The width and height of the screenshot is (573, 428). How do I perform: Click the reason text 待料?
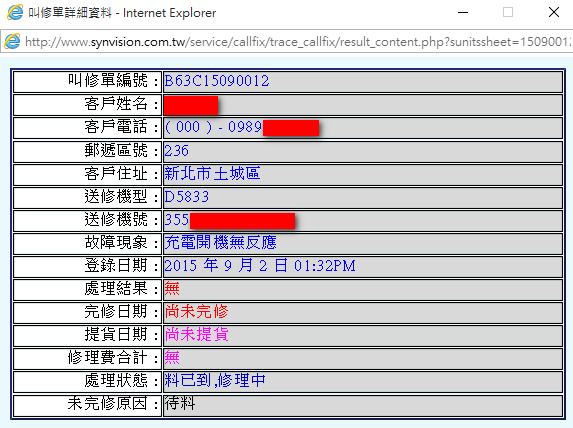pyautogui.click(x=180, y=404)
